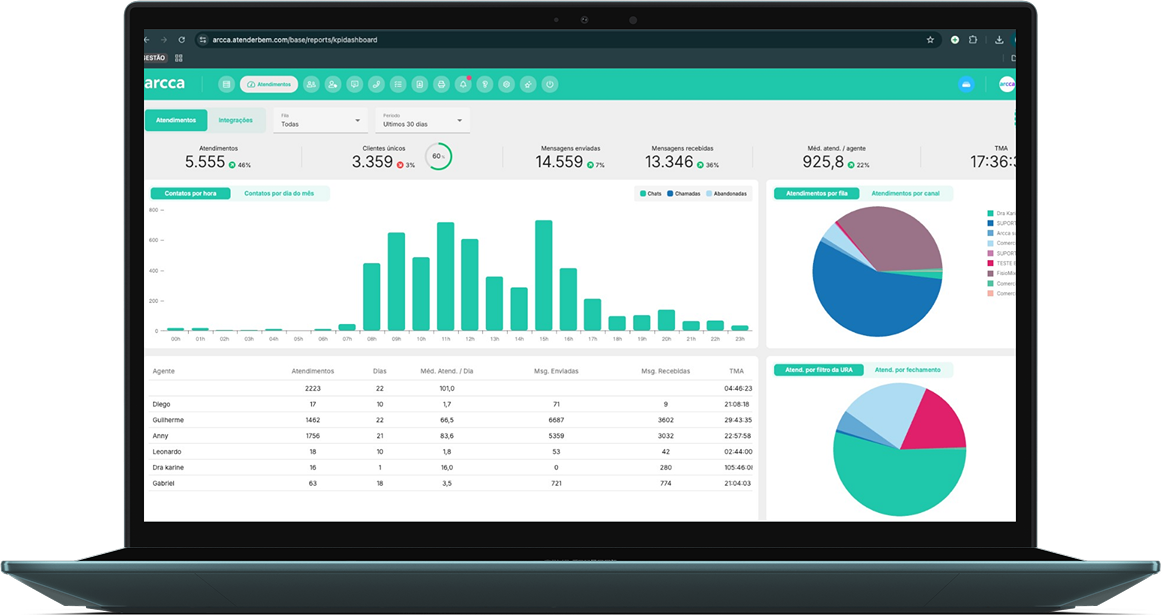Open the settings gear icon in navbar

pos(507,85)
